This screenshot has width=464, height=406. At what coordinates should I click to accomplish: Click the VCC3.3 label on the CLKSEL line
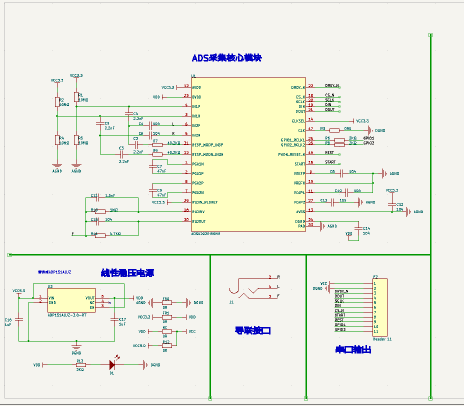[x=363, y=121]
